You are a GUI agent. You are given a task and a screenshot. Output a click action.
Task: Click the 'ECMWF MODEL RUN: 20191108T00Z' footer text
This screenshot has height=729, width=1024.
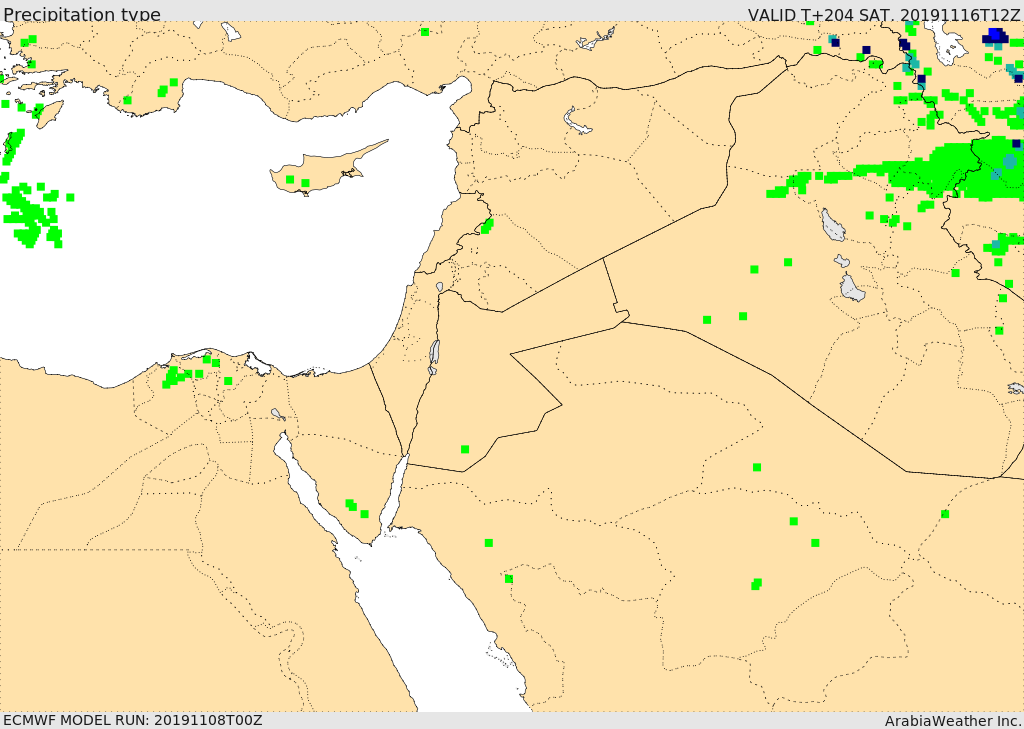pyautogui.click(x=133, y=721)
